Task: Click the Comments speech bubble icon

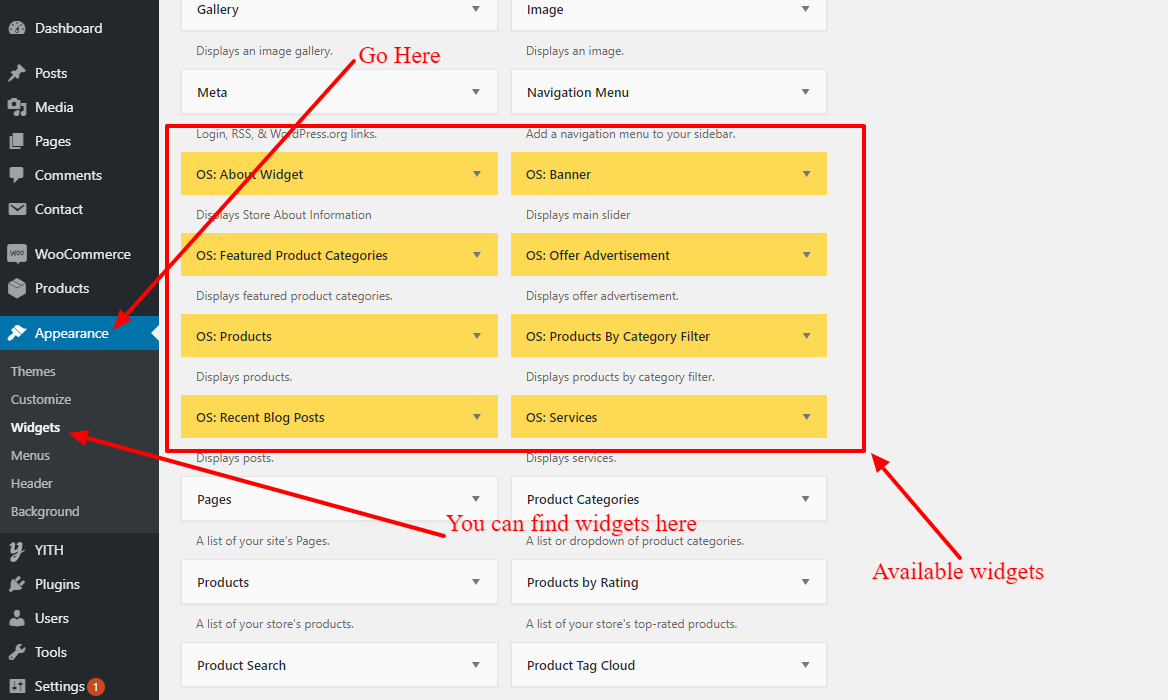Action: tap(17, 175)
